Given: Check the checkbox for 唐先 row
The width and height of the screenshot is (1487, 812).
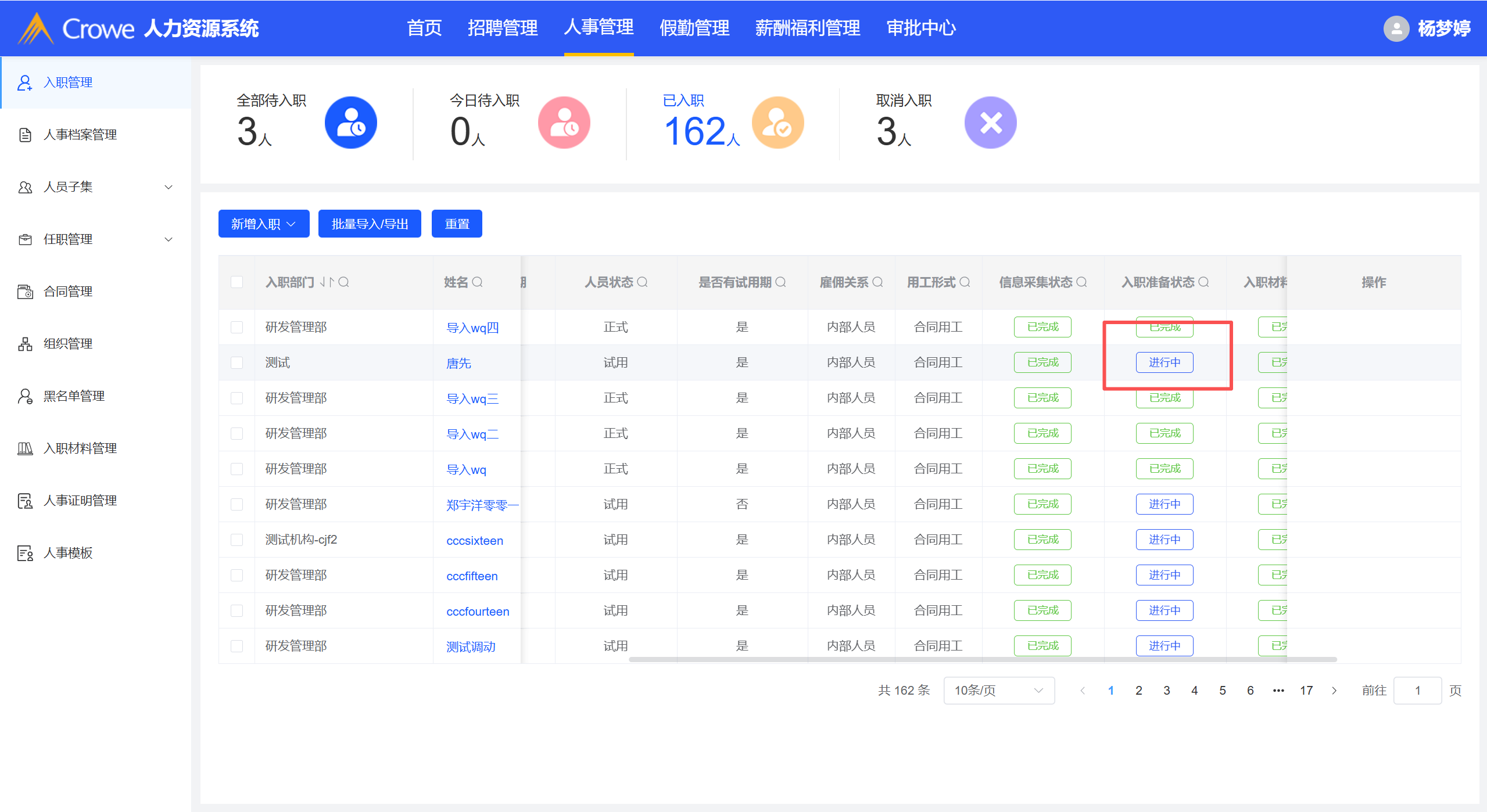Looking at the screenshot, I should point(237,362).
